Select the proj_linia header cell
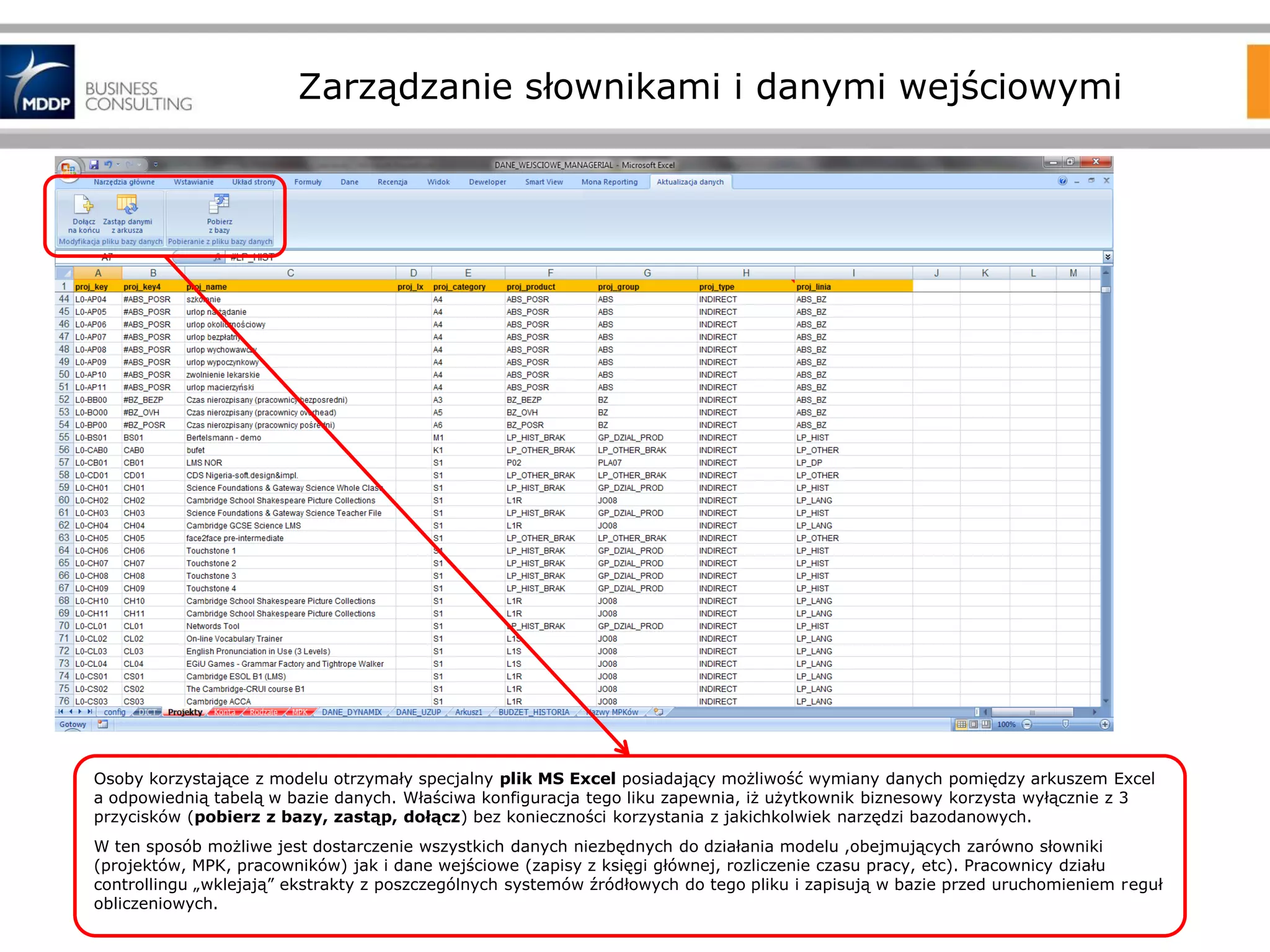The height and width of the screenshot is (952, 1270). pos(854,287)
